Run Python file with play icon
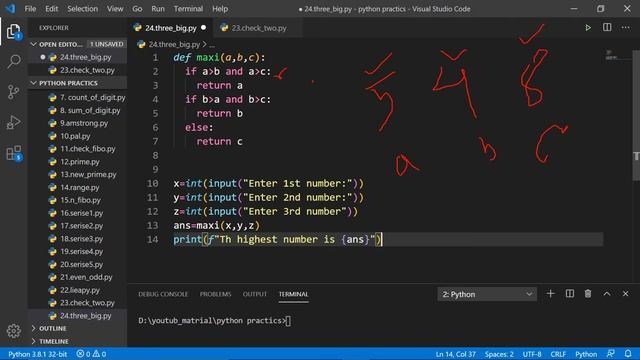640x360 pixels. pyautogui.click(x=588, y=28)
